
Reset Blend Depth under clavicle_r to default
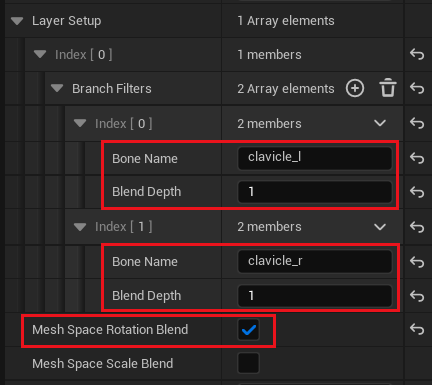coord(417,296)
